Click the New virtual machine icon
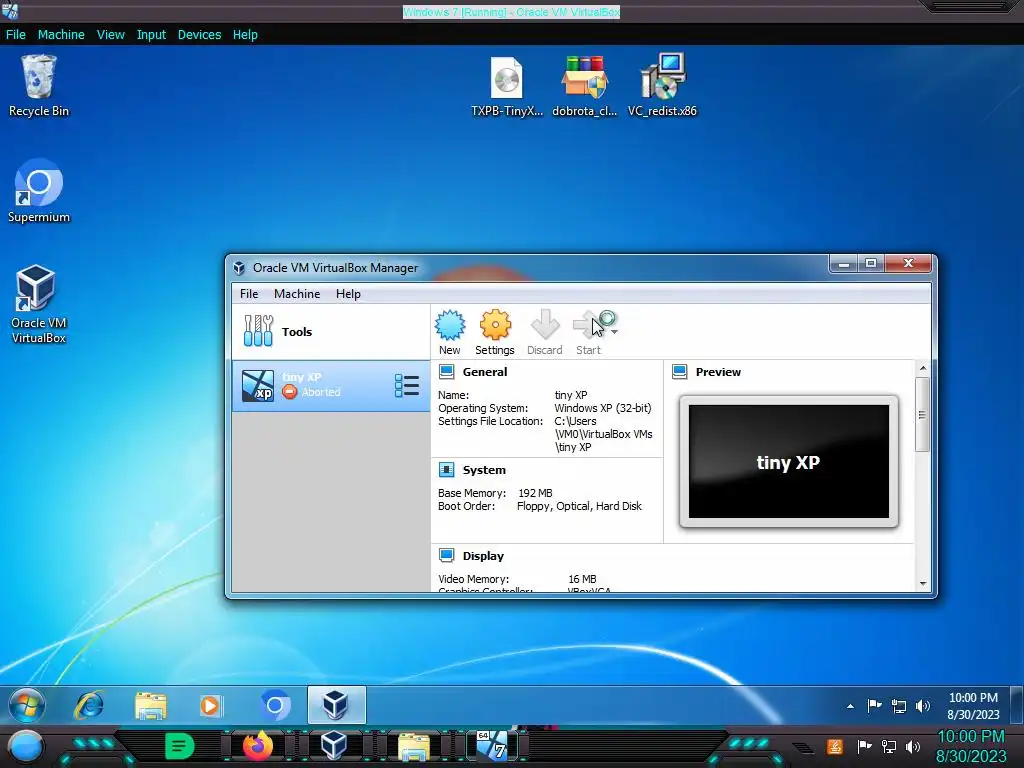Viewport: 1024px width, 768px height. point(450,332)
